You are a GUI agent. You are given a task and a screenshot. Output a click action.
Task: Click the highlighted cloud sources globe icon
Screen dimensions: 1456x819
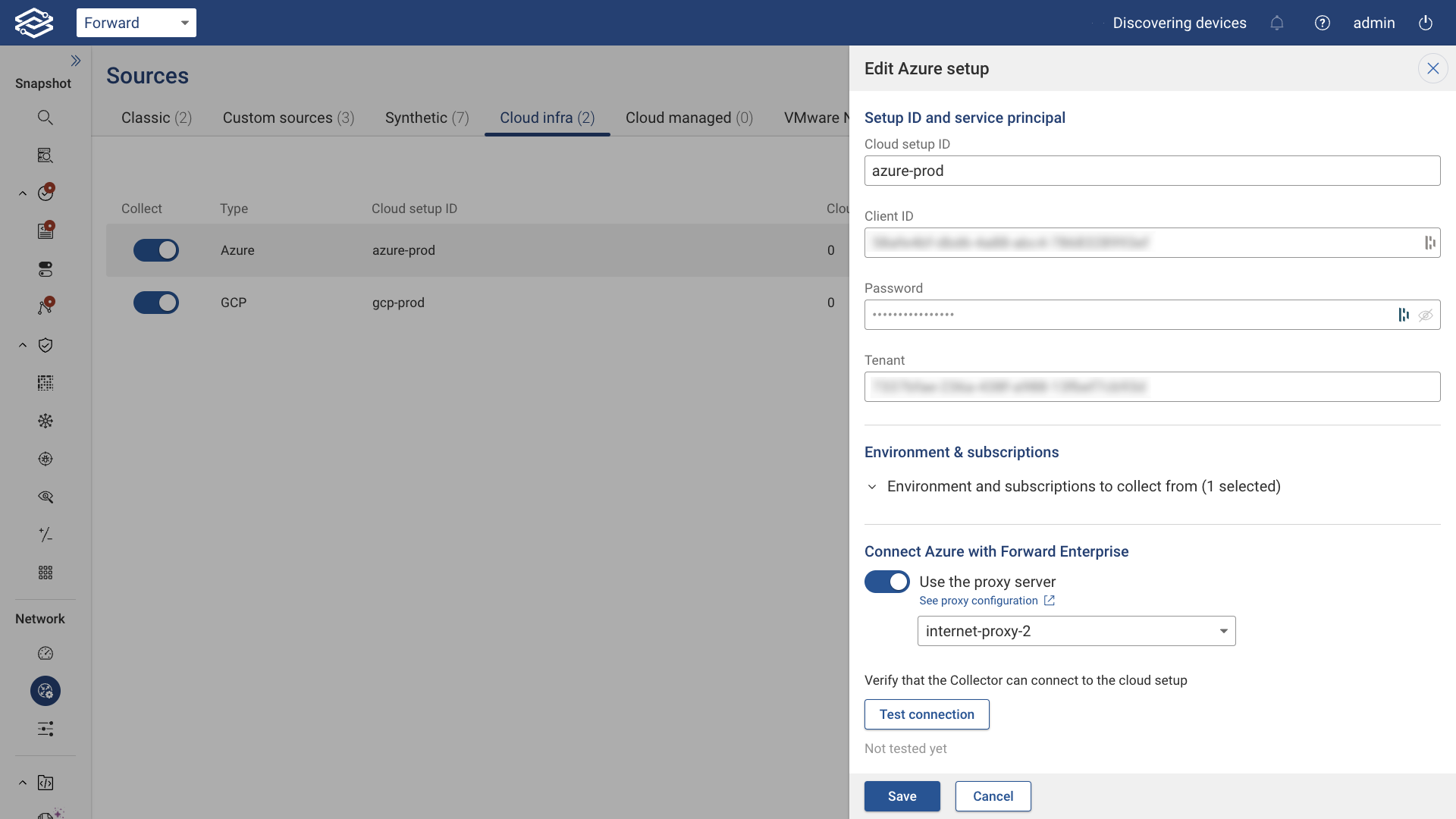45,691
